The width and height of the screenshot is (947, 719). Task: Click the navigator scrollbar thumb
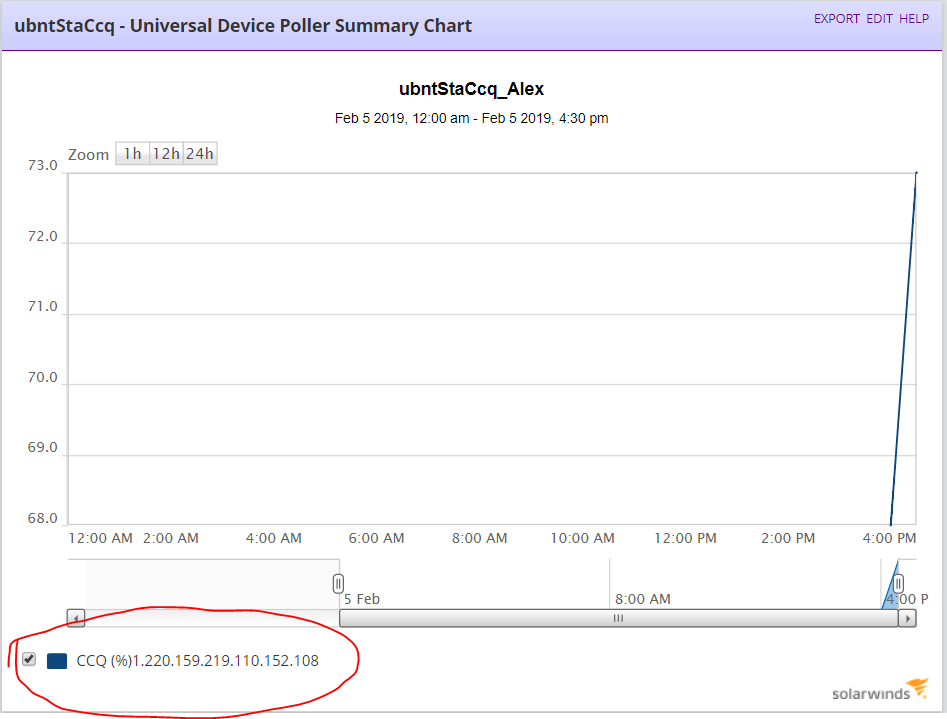pos(618,618)
